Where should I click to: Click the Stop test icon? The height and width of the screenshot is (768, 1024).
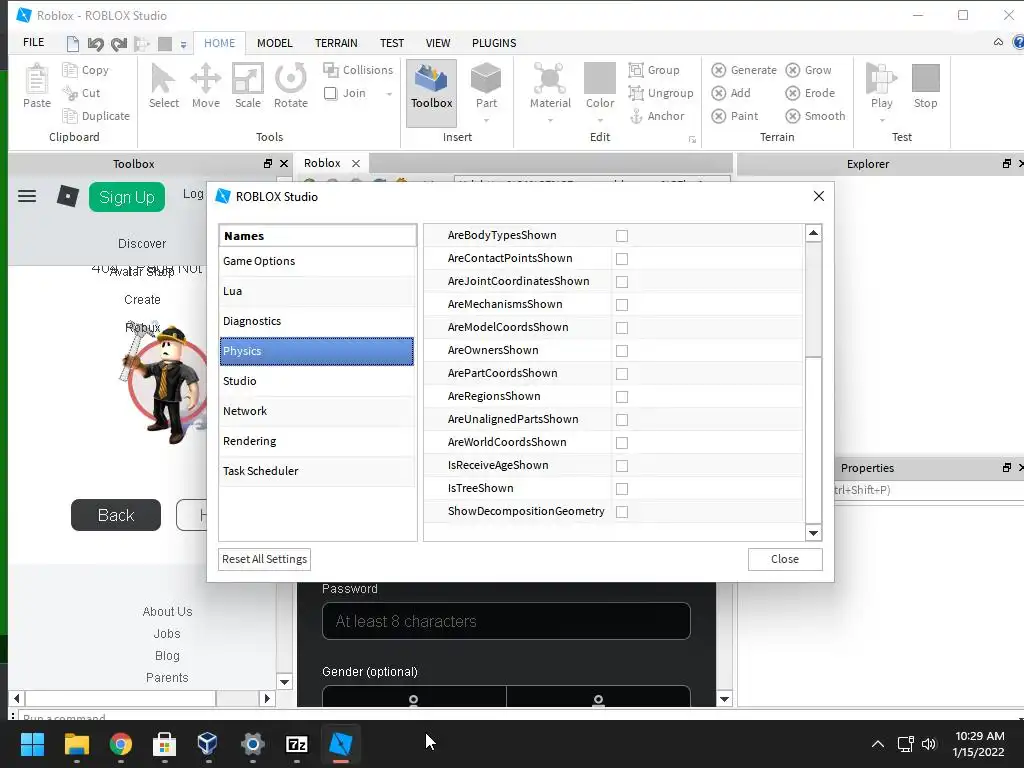925,78
